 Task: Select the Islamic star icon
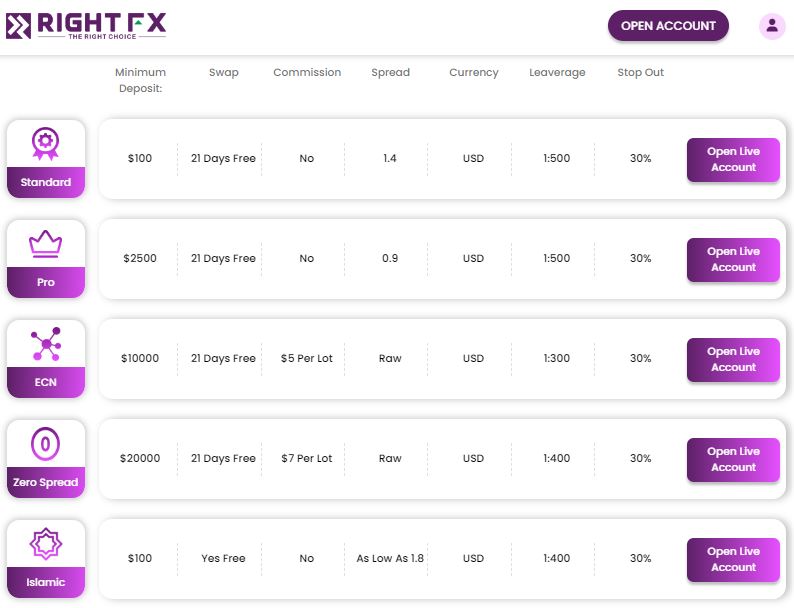coord(46,544)
